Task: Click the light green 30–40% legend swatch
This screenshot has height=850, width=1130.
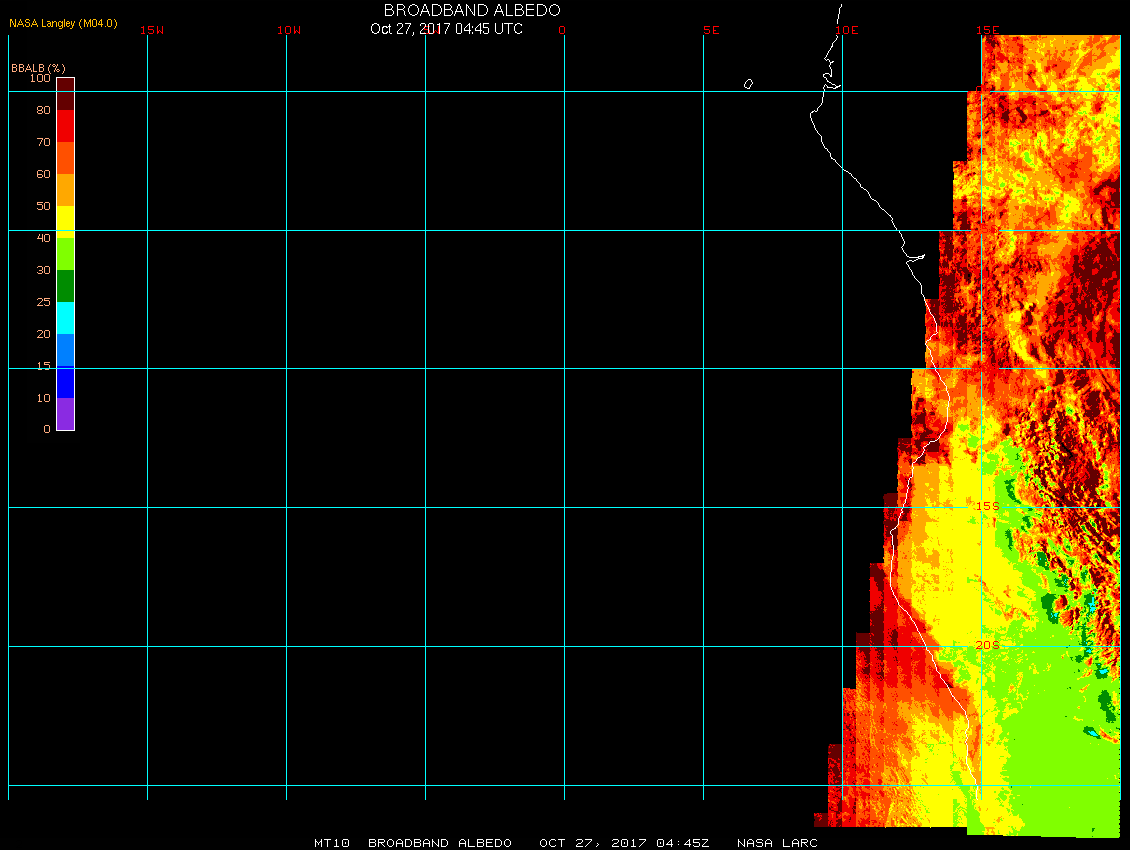Action: point(65,253)
